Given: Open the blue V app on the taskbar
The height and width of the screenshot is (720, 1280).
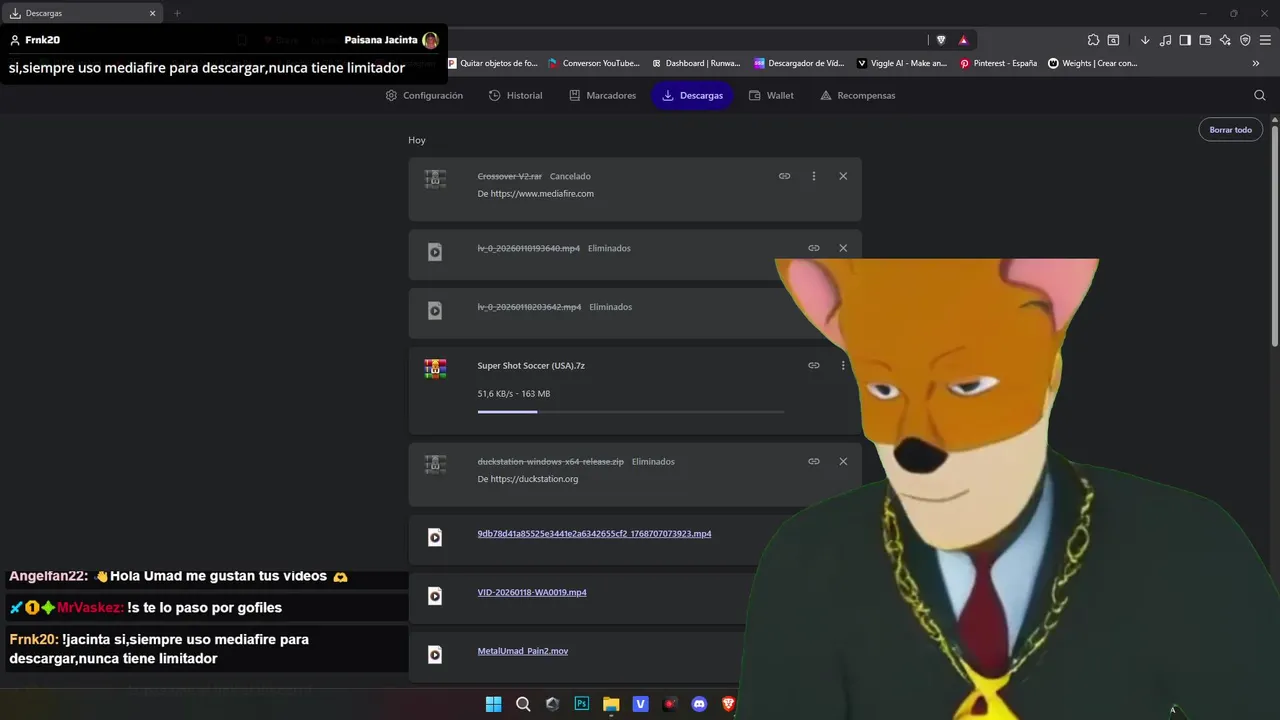Looking at the screenshot, I should [641, 704].
